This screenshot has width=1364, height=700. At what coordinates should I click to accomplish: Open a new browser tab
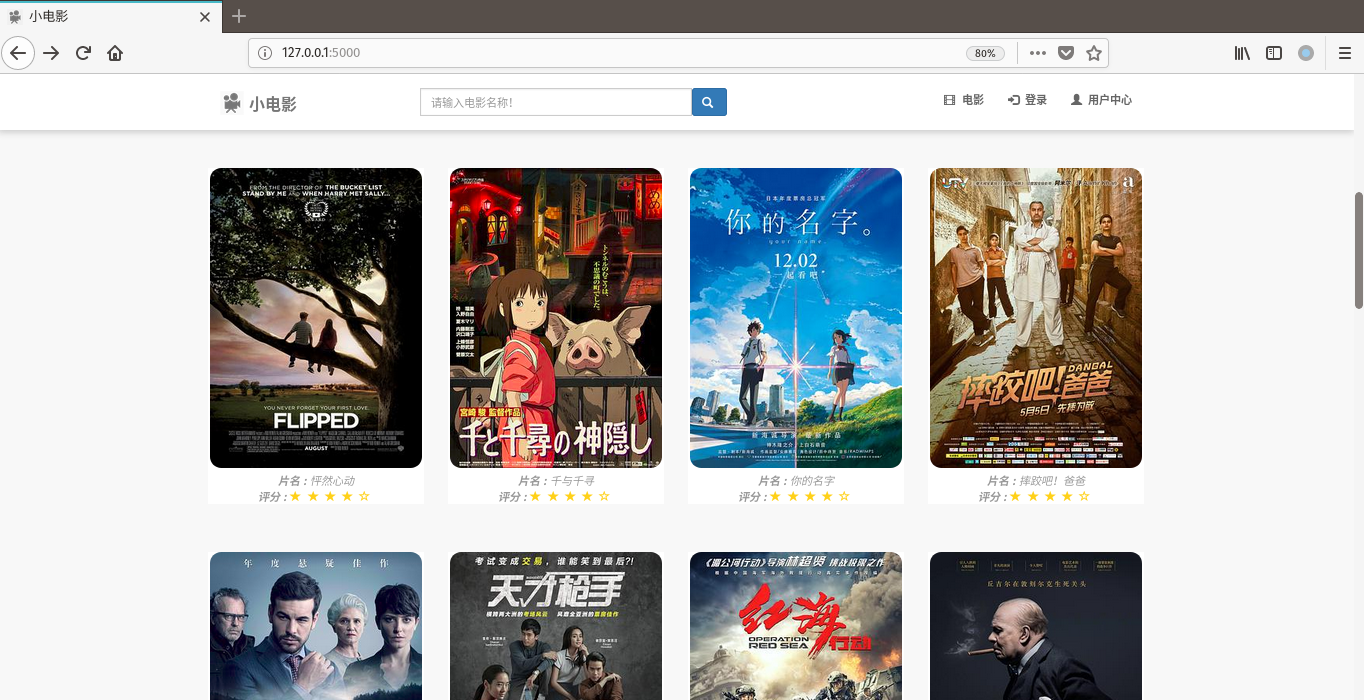click(239, 16)
